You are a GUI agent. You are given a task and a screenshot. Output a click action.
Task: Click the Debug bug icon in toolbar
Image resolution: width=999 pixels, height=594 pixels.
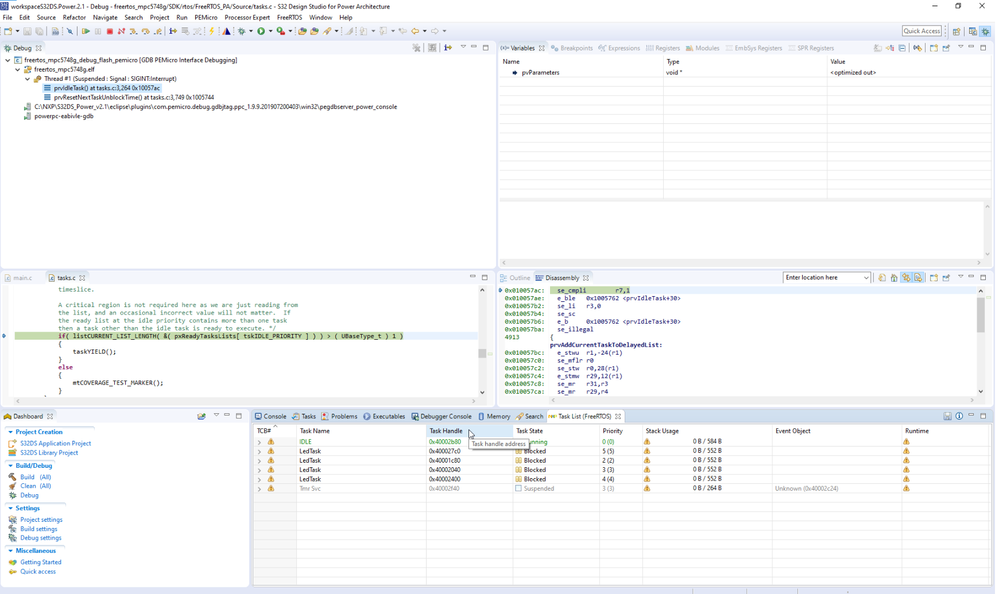click(242, 31)
